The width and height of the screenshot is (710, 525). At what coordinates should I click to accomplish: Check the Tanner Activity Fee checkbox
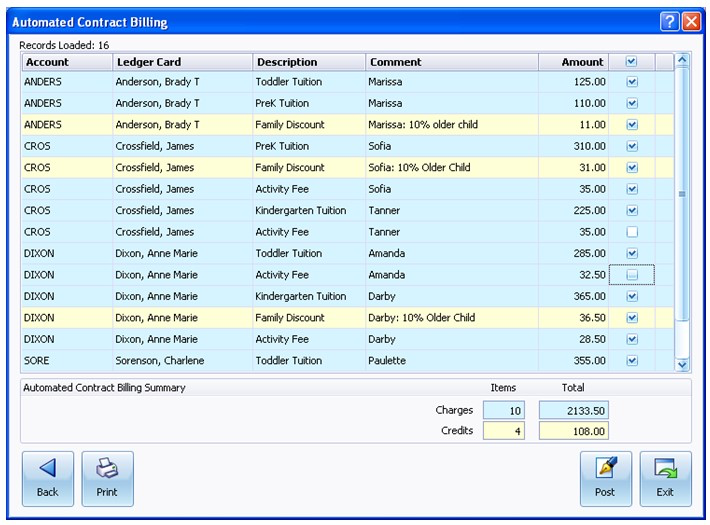point(632,232)
